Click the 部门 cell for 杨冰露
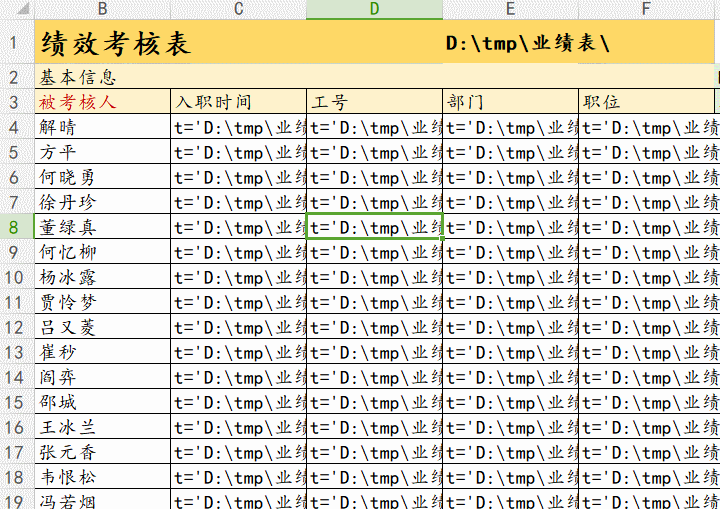This screenshot has width=720, height=509. point(510,277)
